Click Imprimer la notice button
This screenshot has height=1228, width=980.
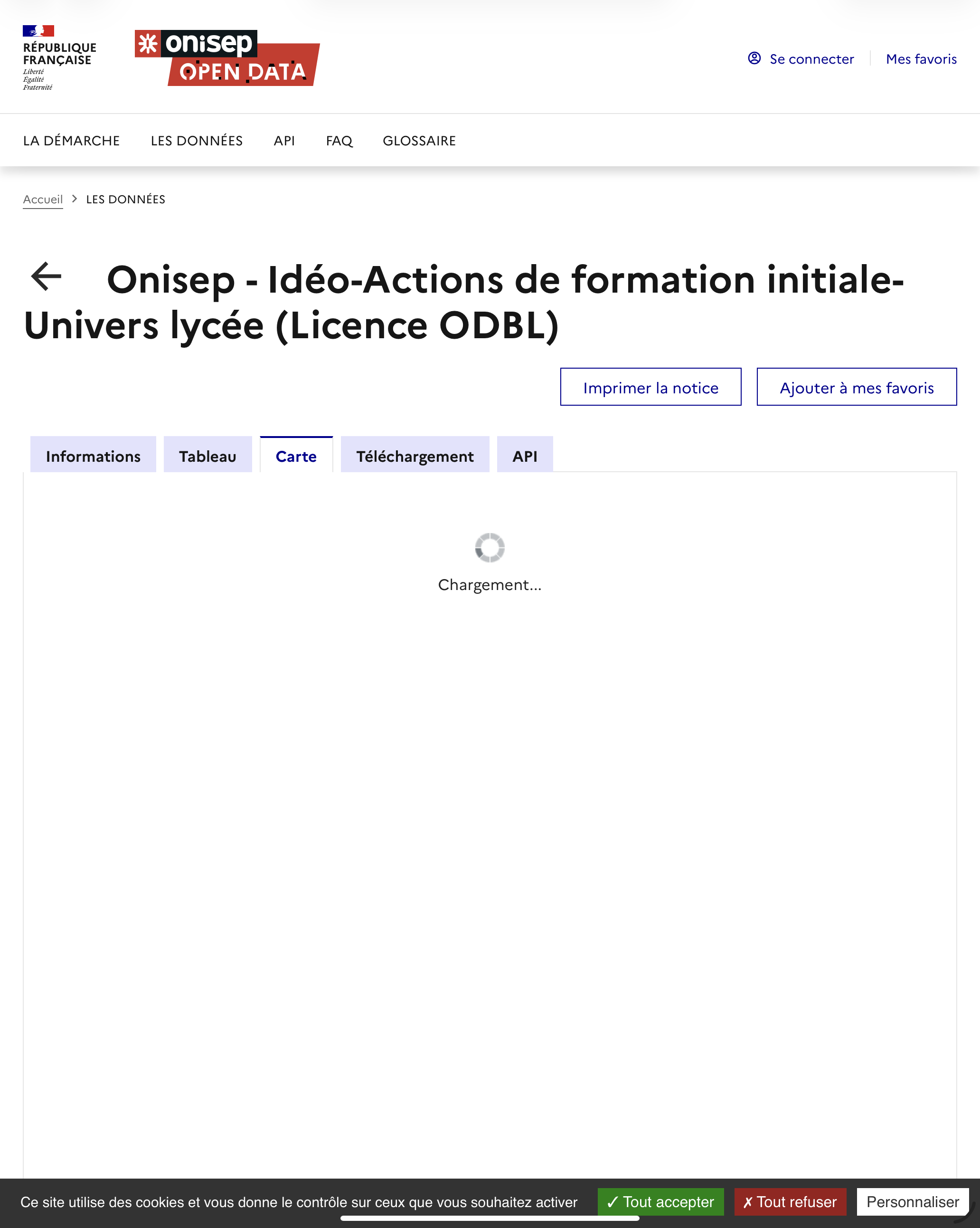click(650, 387)
